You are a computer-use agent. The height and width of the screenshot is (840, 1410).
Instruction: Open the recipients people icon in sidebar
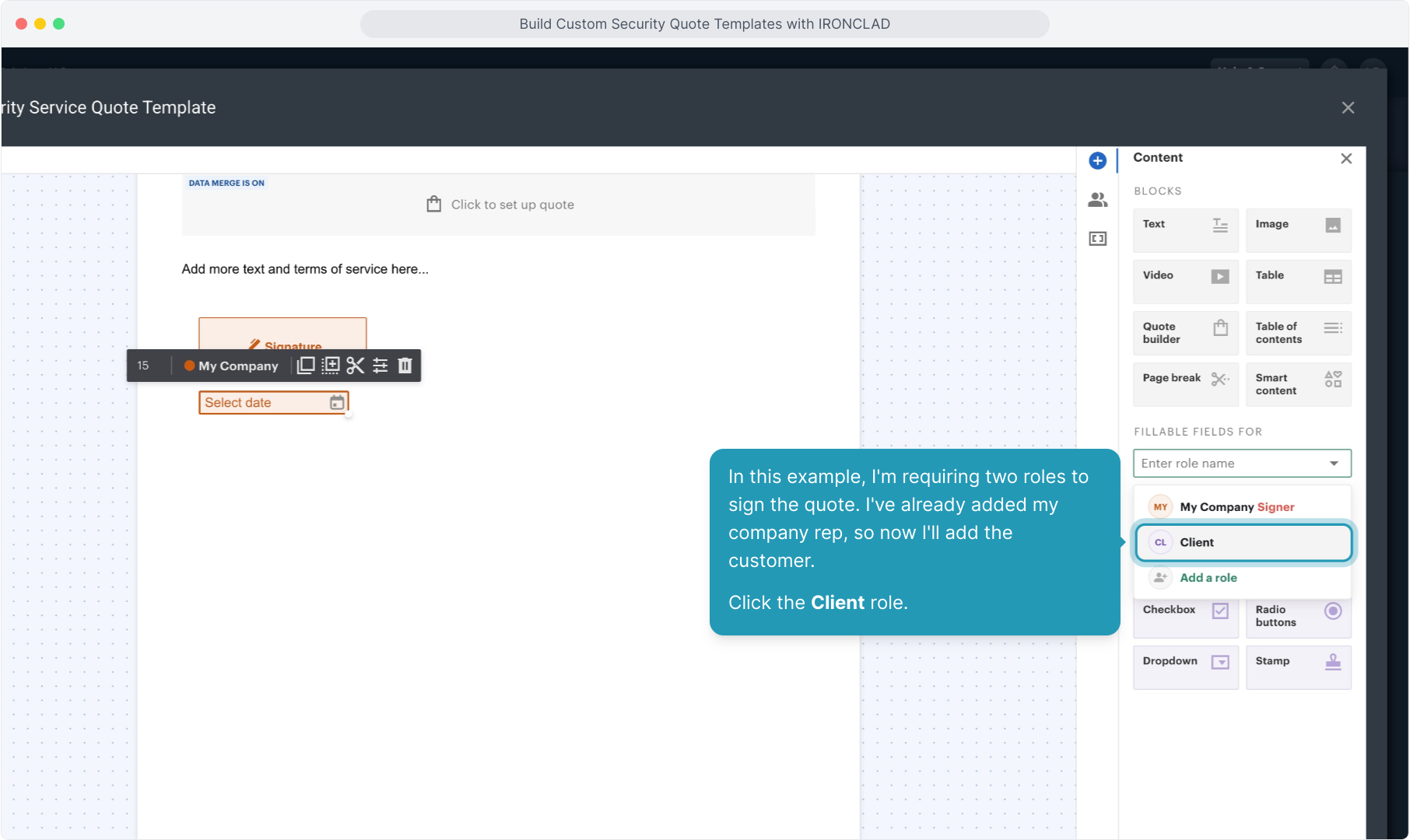click(x=1097, y=200)
